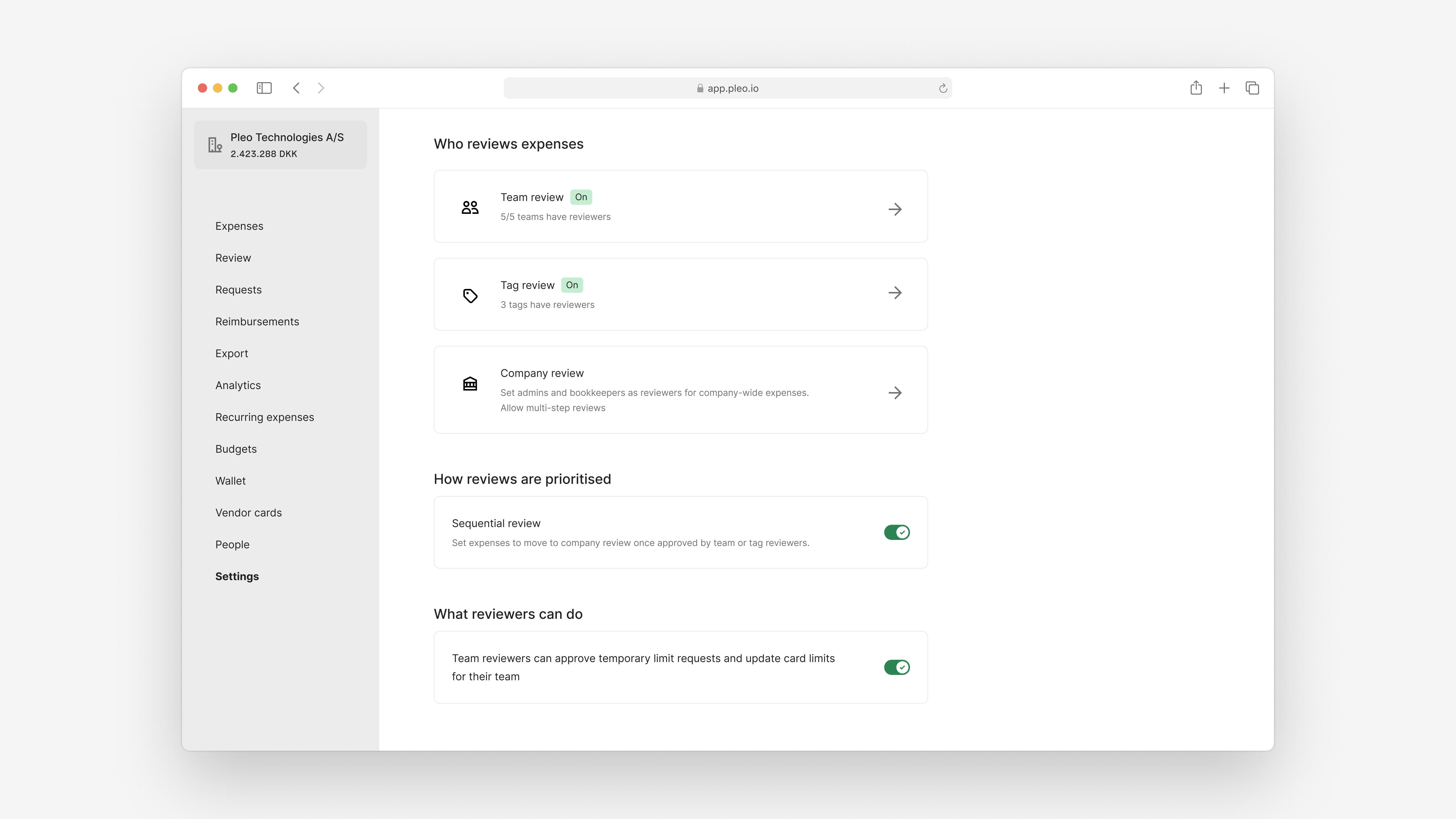Image resolution: width=1456 pixels, height=819 pixels.
Task: Toggle the Sequential review switch
Action: 897,532
